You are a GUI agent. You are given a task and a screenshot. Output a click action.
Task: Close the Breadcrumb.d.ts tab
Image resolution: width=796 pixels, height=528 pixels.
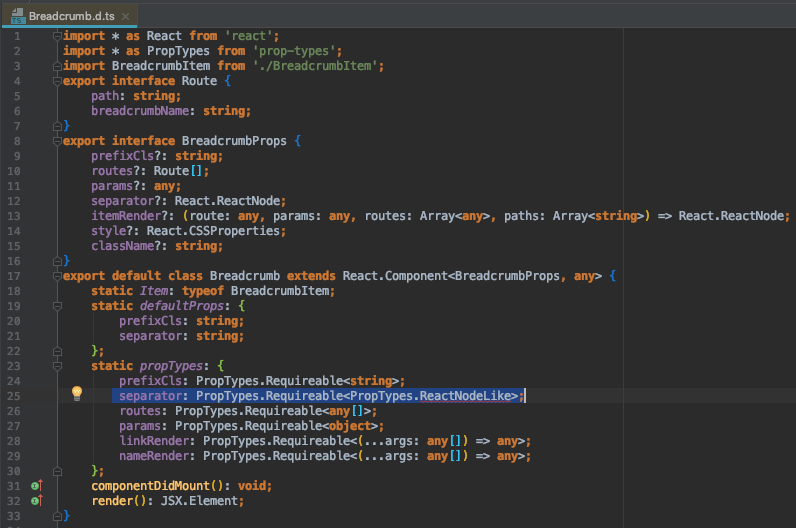click(125, 16)
